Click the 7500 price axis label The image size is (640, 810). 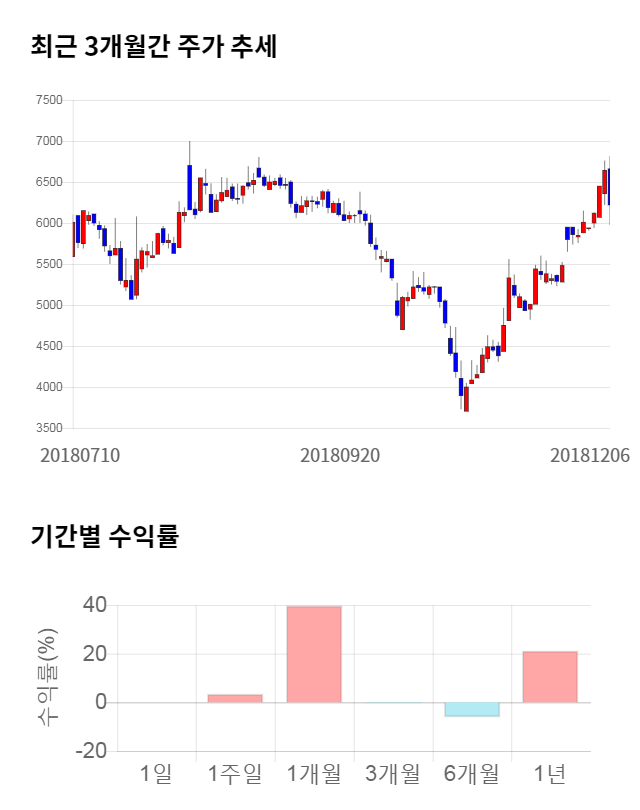pos(48,100)
